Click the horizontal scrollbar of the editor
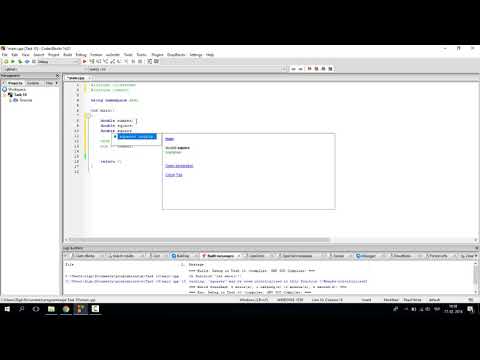480x360 pixels. pos(199,240)
